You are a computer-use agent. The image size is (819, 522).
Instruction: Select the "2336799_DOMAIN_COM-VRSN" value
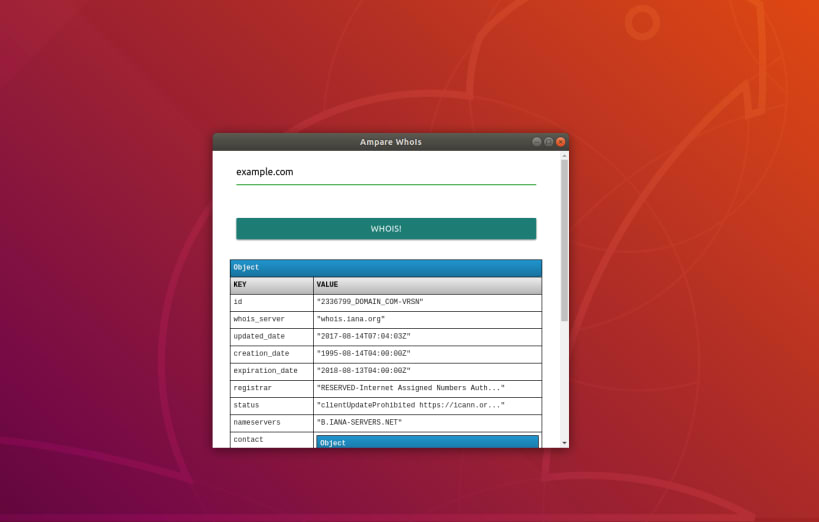tap(427, 302)
